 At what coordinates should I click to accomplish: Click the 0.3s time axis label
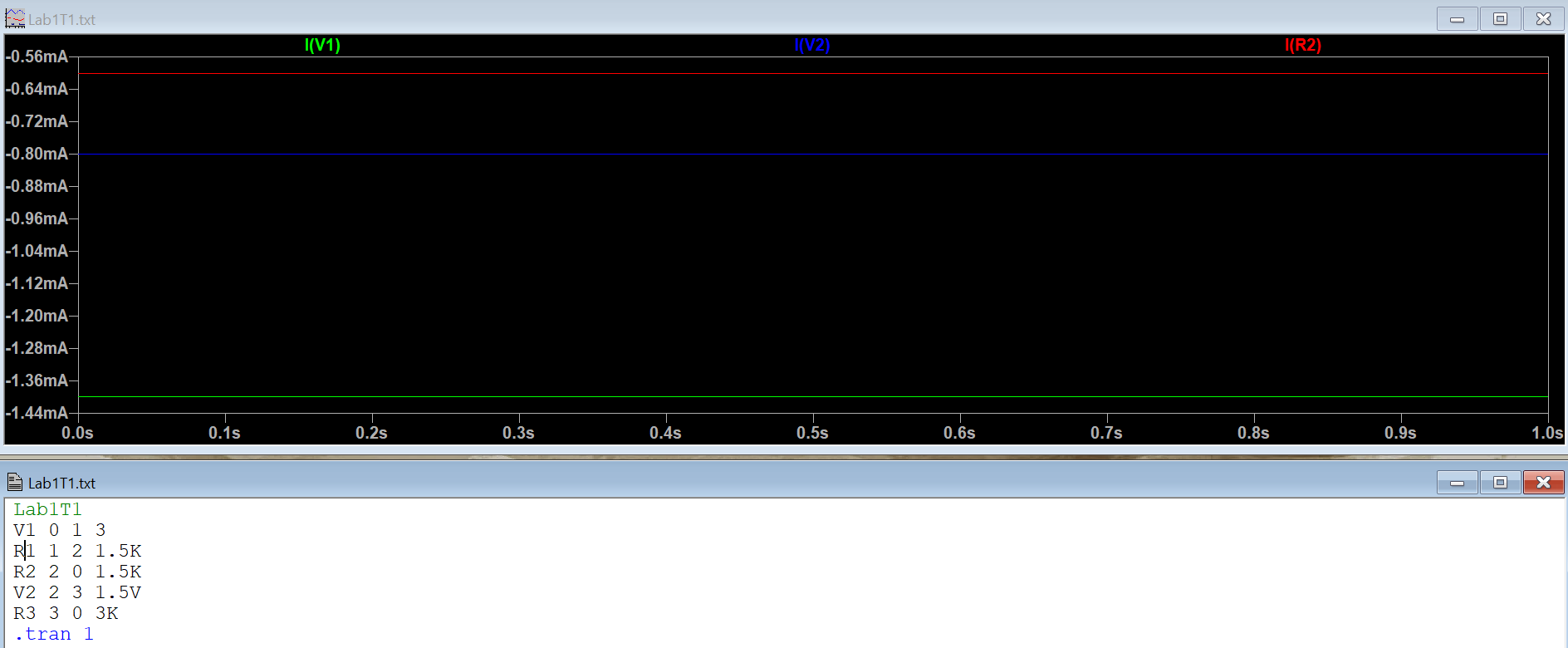518,433
